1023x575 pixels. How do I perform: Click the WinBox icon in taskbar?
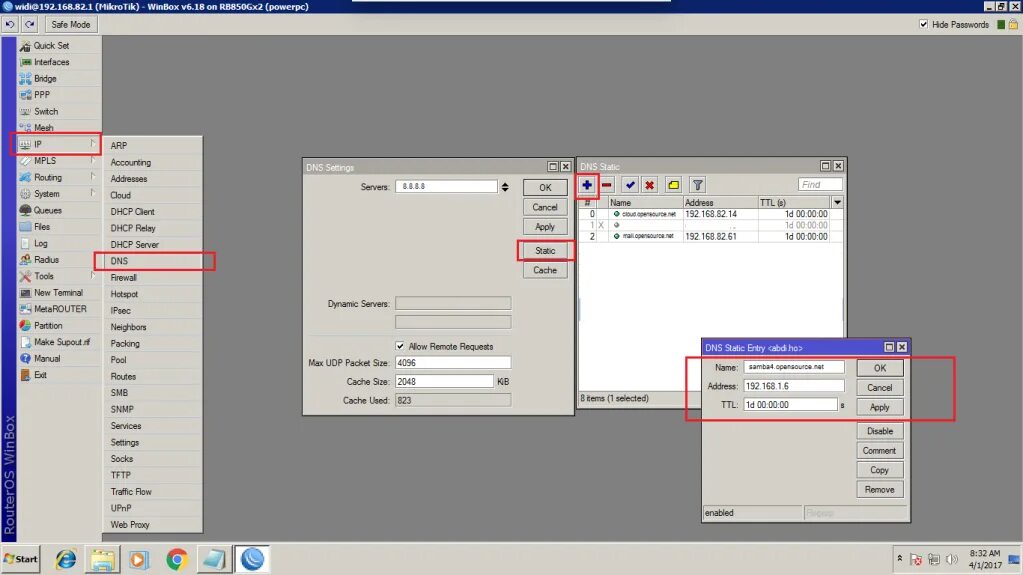point(252,559)
